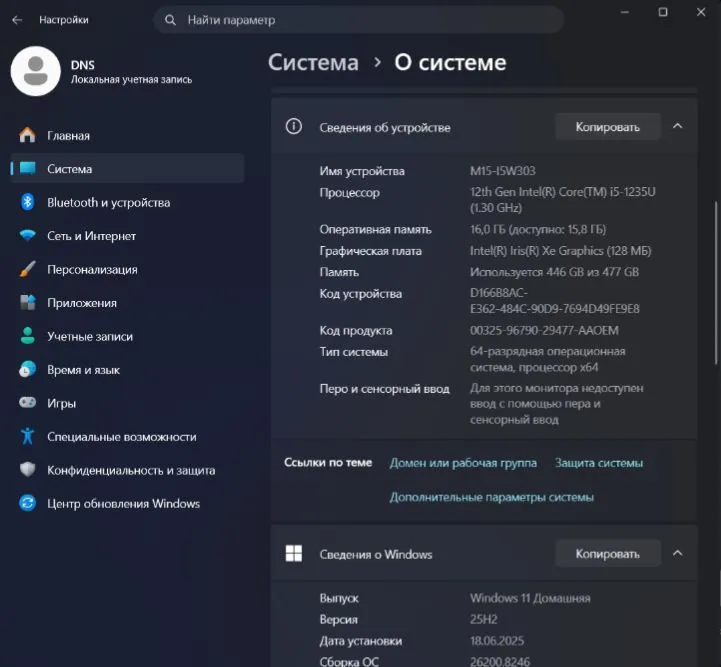
Task: Copy Windows info with Копировать button
Action: coord(607,554)
